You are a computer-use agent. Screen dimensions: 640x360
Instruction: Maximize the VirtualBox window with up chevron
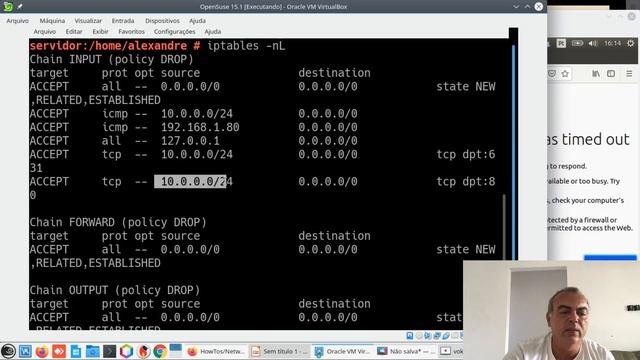[x=527, y=7]
